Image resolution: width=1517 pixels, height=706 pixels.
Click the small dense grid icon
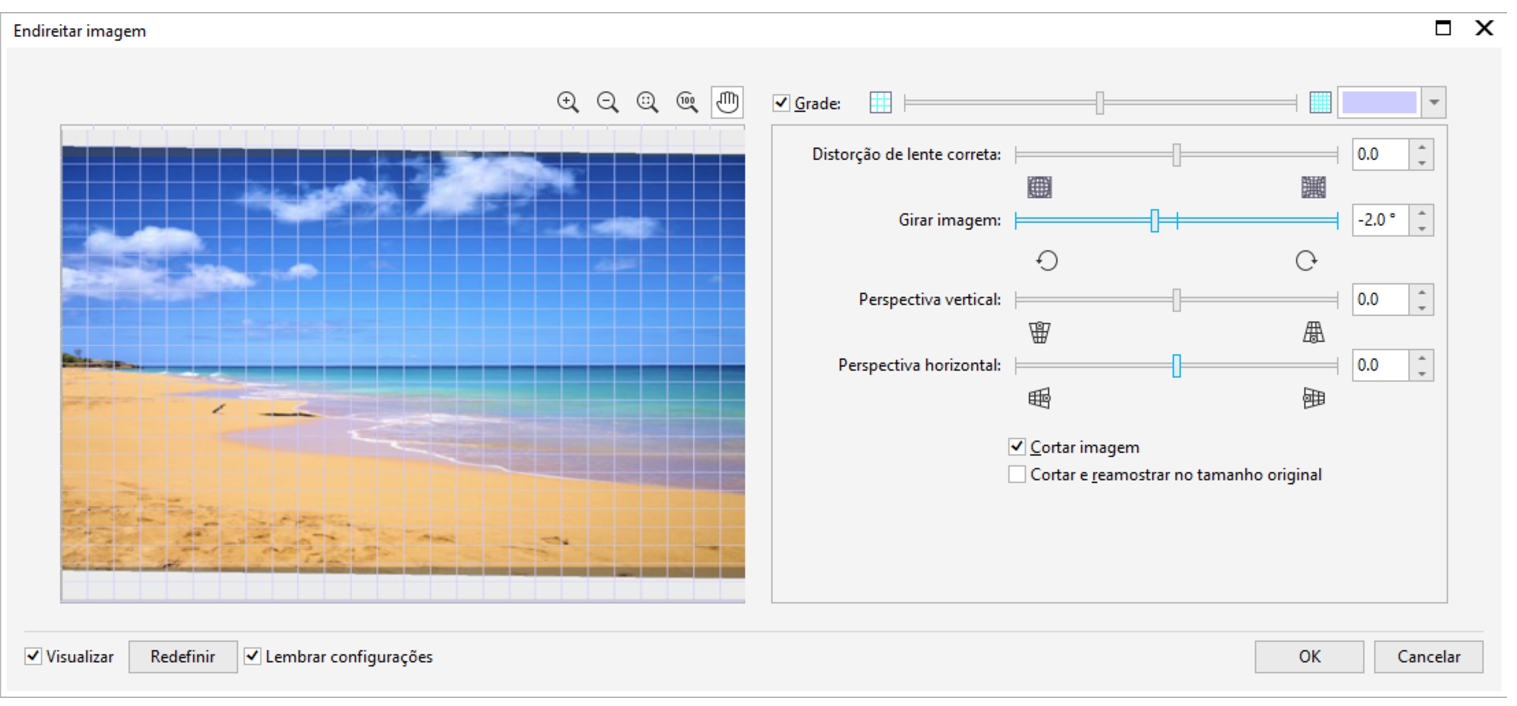click(1320, 102)
